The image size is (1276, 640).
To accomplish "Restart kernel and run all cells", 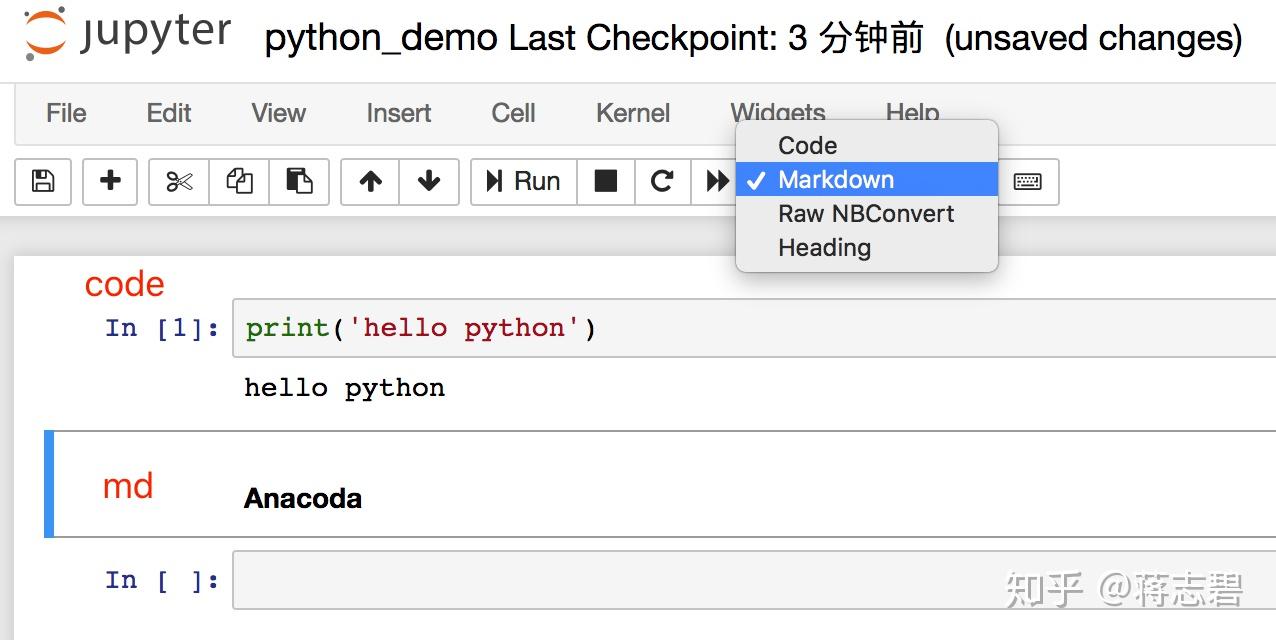I will coord(716,181).
